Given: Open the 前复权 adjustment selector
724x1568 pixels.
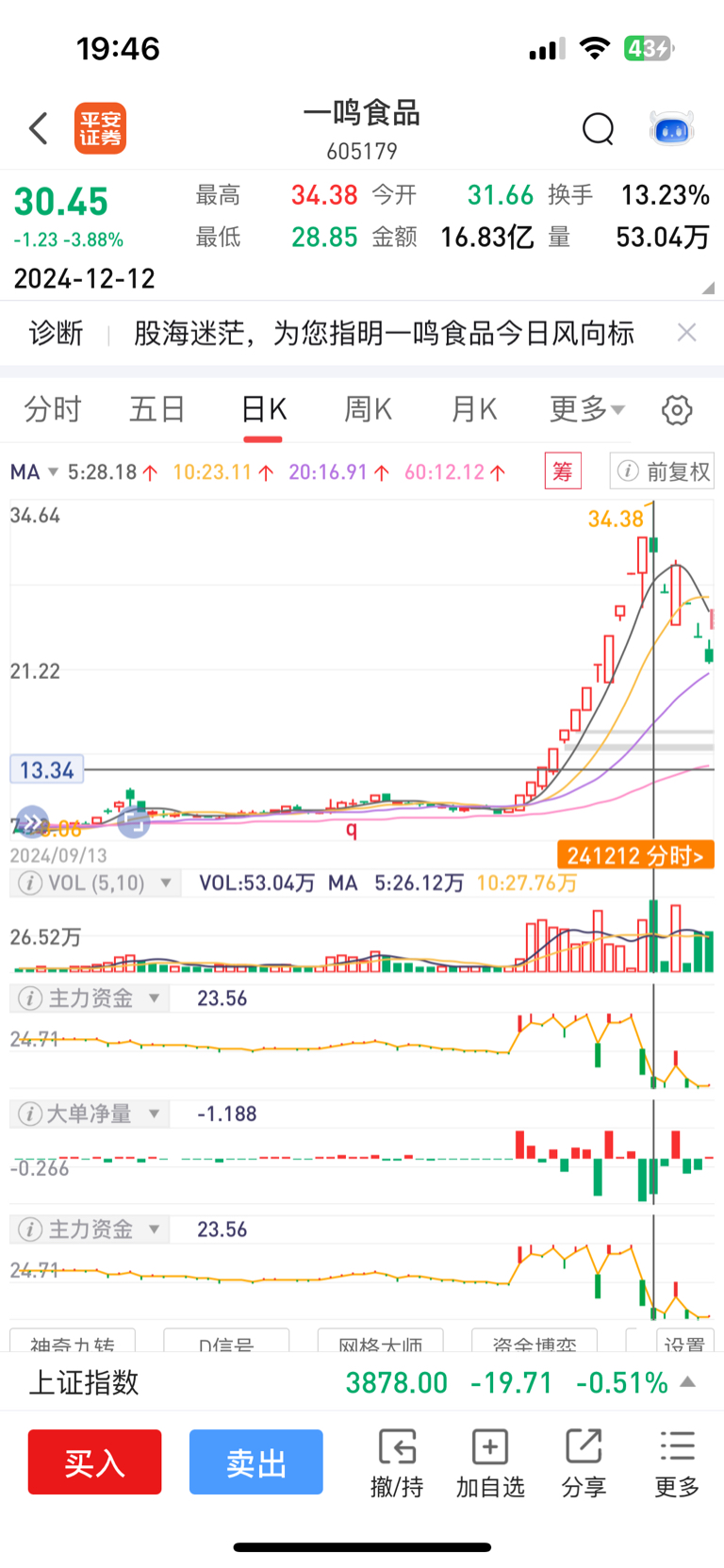Looking at the screenshot, I should 662,471.
